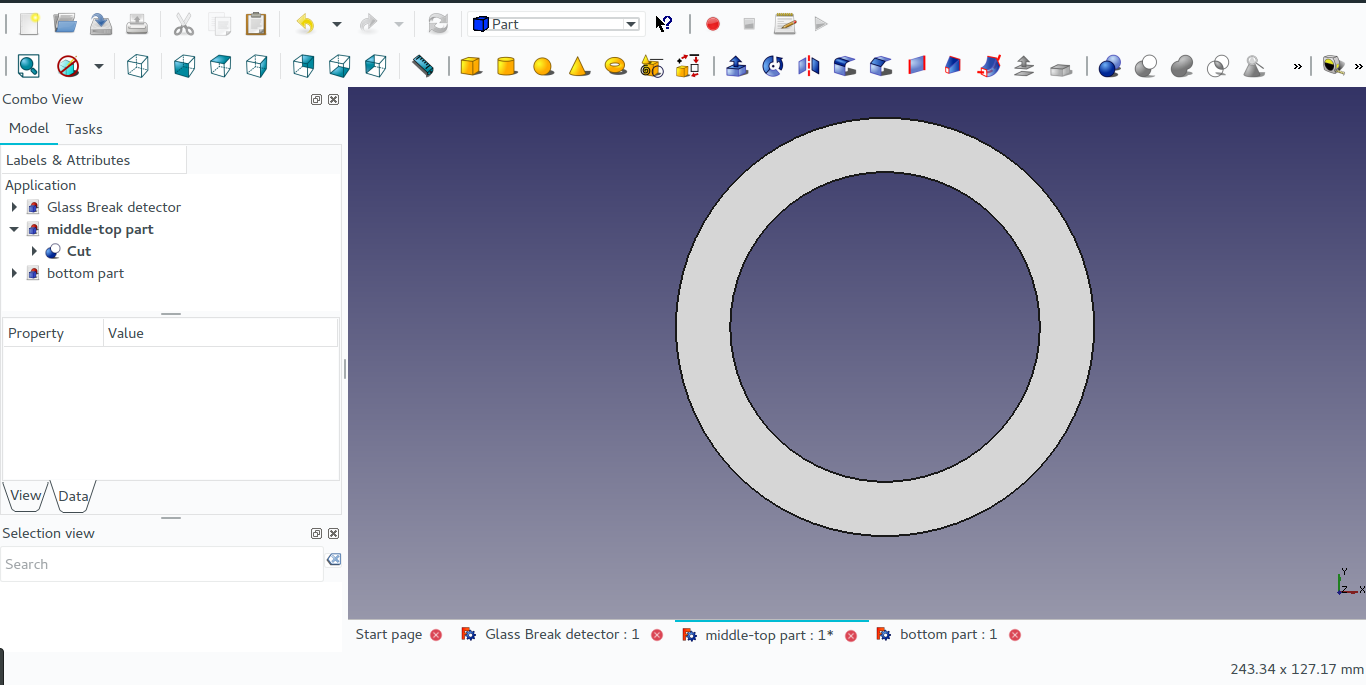Fuse (union) selected shapes

(1182, 66)
